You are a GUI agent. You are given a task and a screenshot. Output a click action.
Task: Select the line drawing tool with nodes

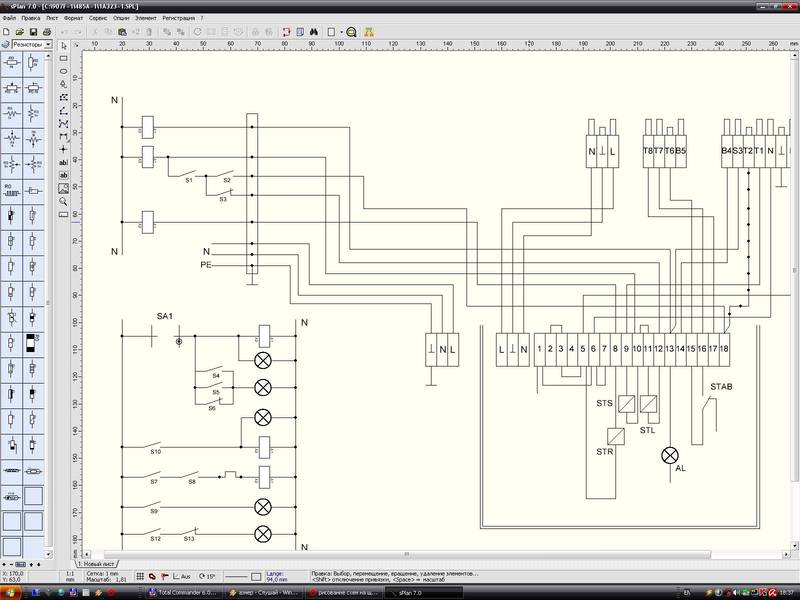click(64, 110)
